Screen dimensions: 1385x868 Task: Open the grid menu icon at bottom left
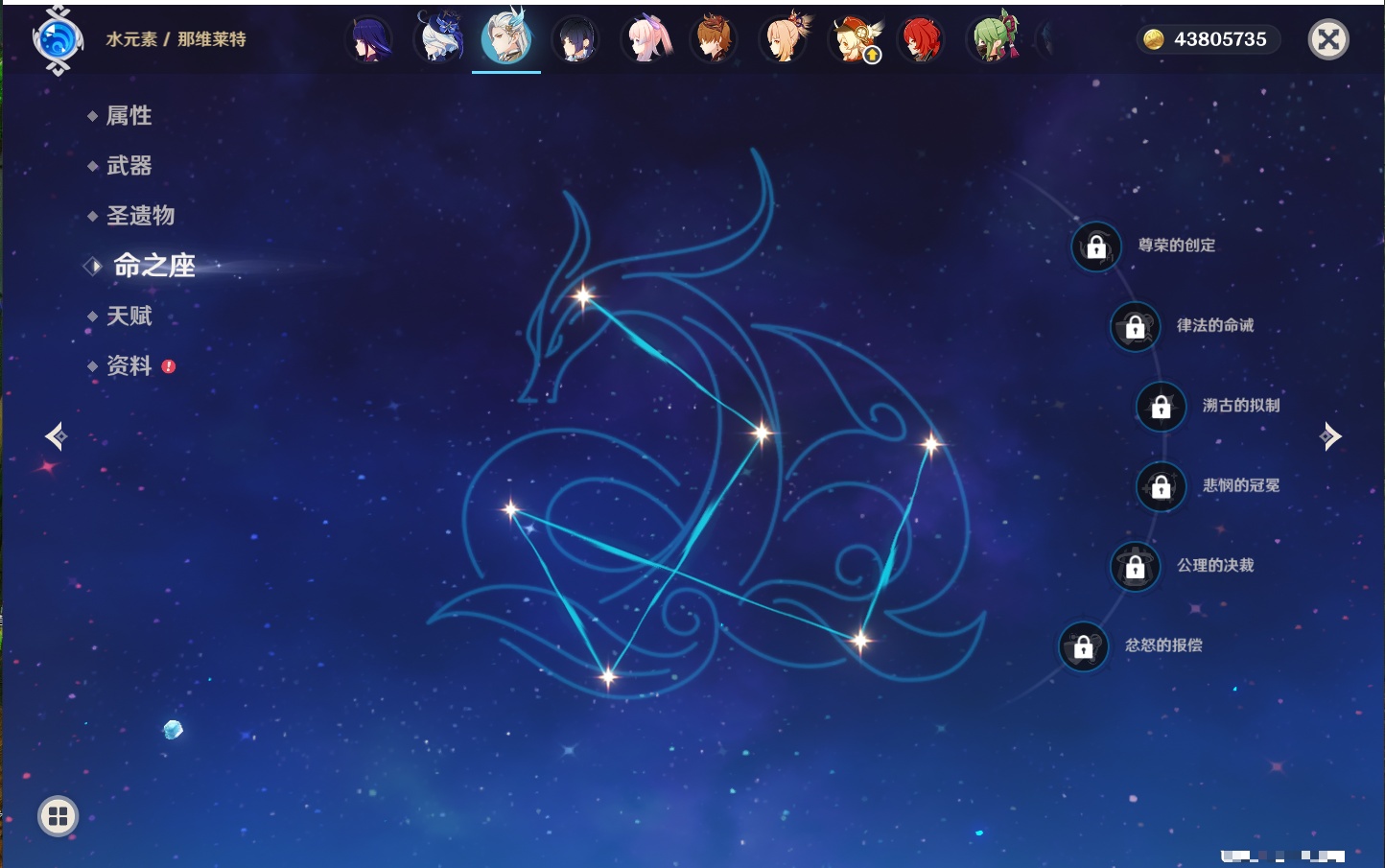(58, 816)
